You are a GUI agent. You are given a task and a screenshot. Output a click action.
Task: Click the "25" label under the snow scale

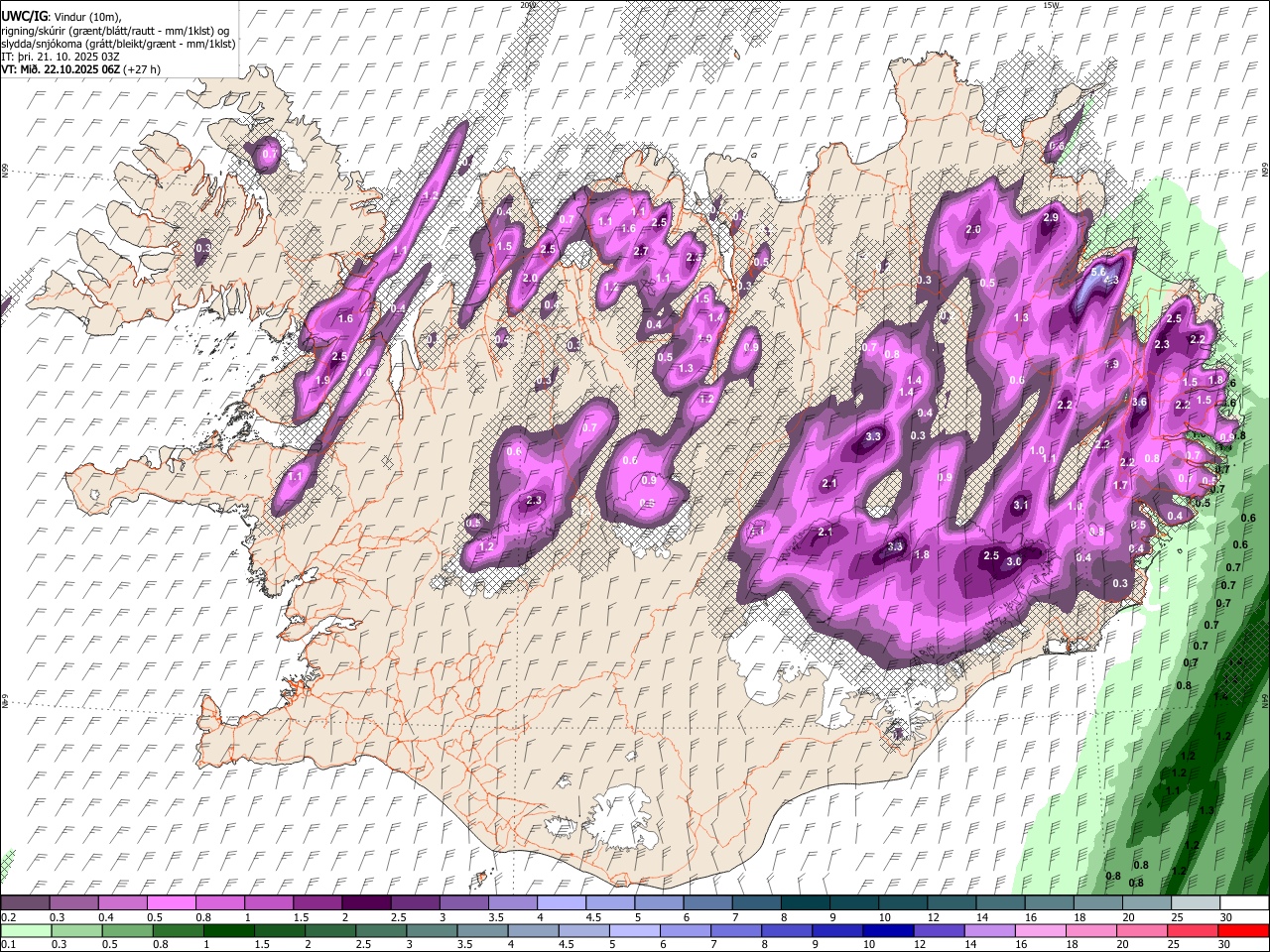click(1177, 917)
